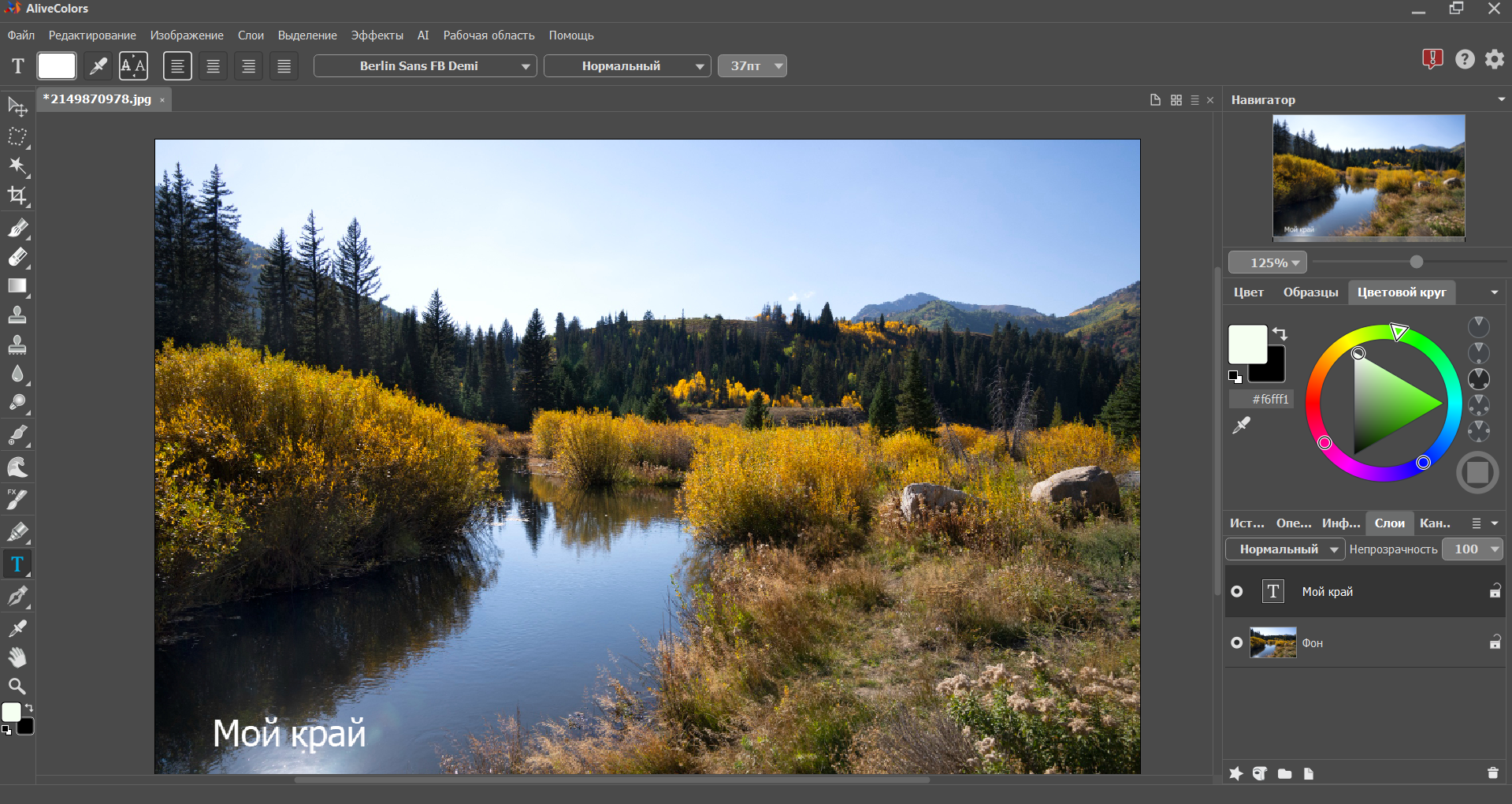Select the Zoom magnifier tool
This screenshot has height=804, width=1512.
tap(17, 686)
